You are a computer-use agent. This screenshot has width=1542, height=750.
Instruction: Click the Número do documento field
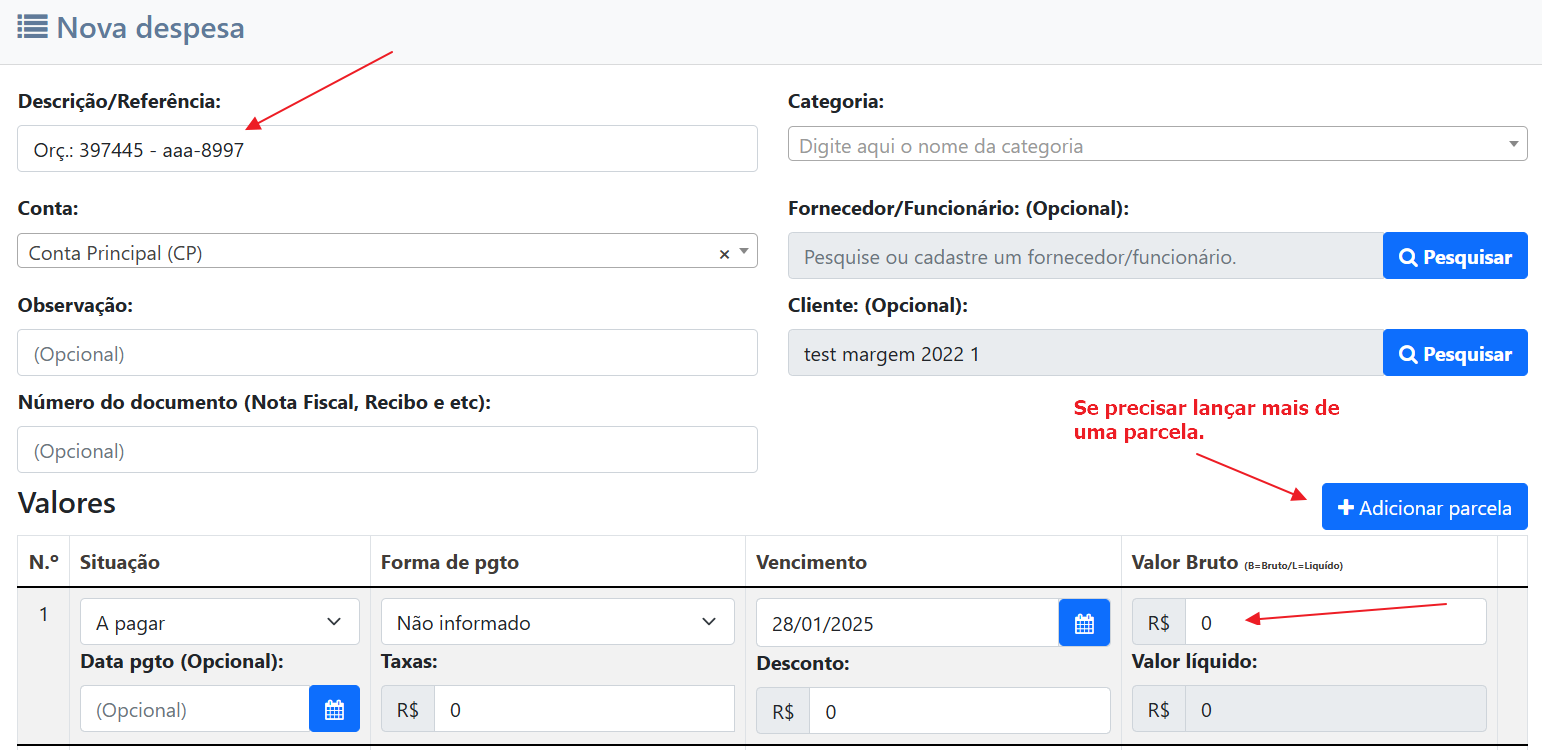point(387,451)
